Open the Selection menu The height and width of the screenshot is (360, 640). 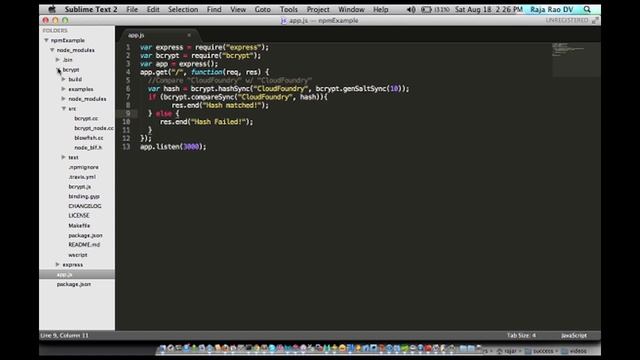pos(183,9)
